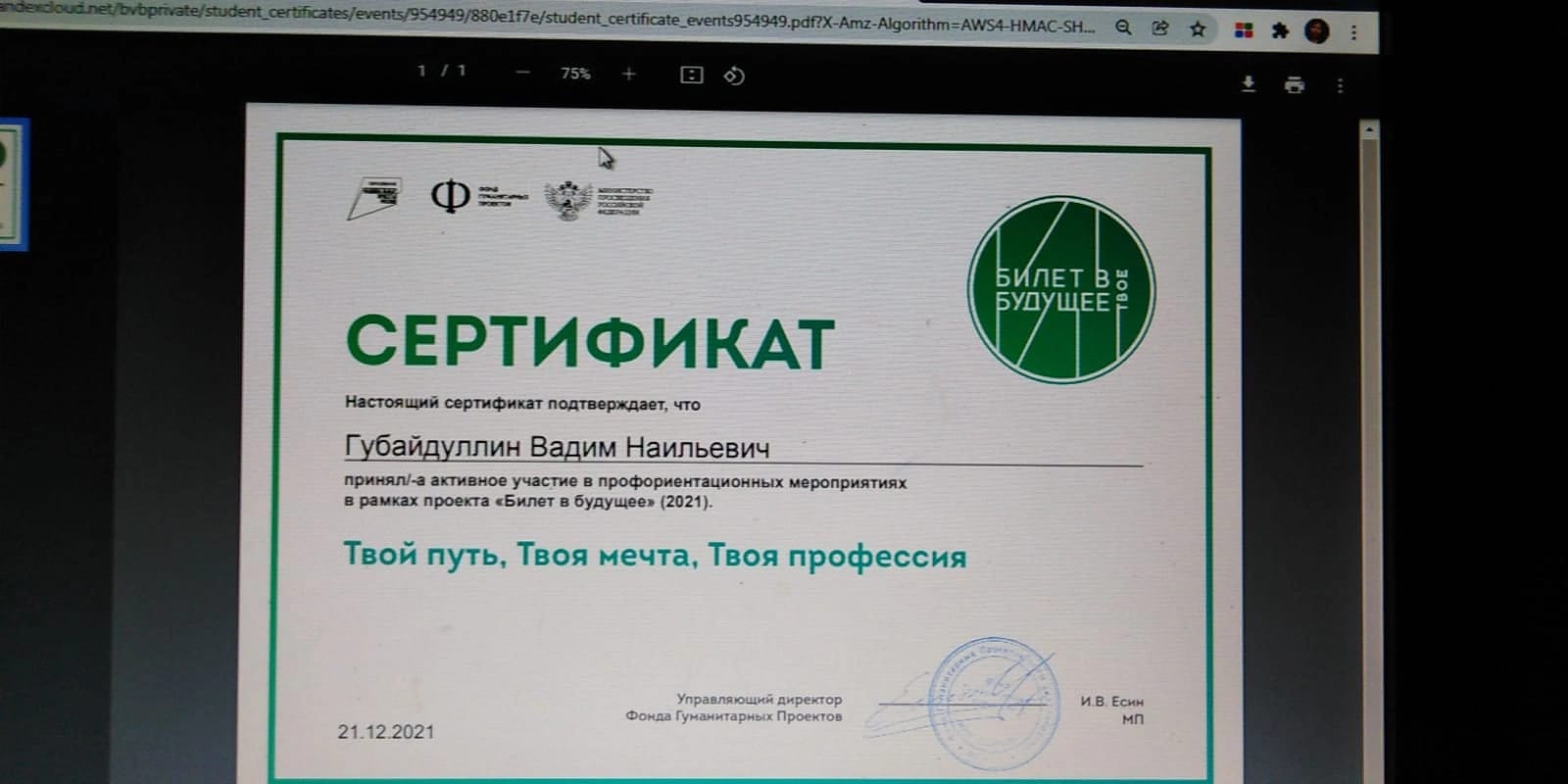Viewport: 1568px width, 784px height.
Task: Click the fit to page icon
Action: [691, 74]
